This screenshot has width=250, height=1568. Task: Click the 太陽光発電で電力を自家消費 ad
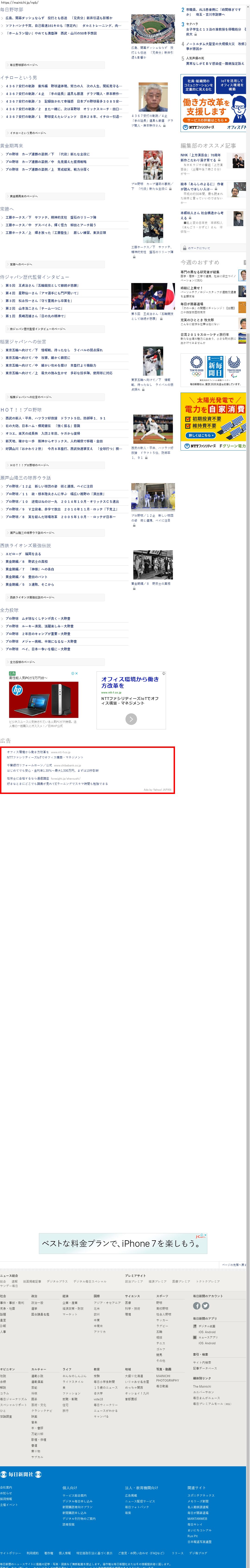213,421
